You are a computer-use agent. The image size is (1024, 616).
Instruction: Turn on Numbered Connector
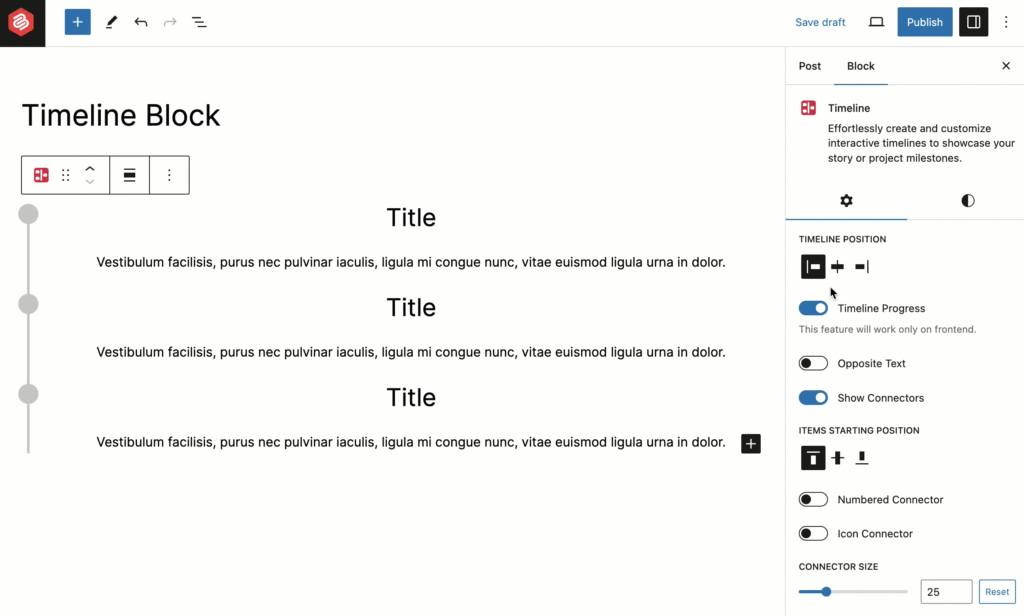pos(813,499)
